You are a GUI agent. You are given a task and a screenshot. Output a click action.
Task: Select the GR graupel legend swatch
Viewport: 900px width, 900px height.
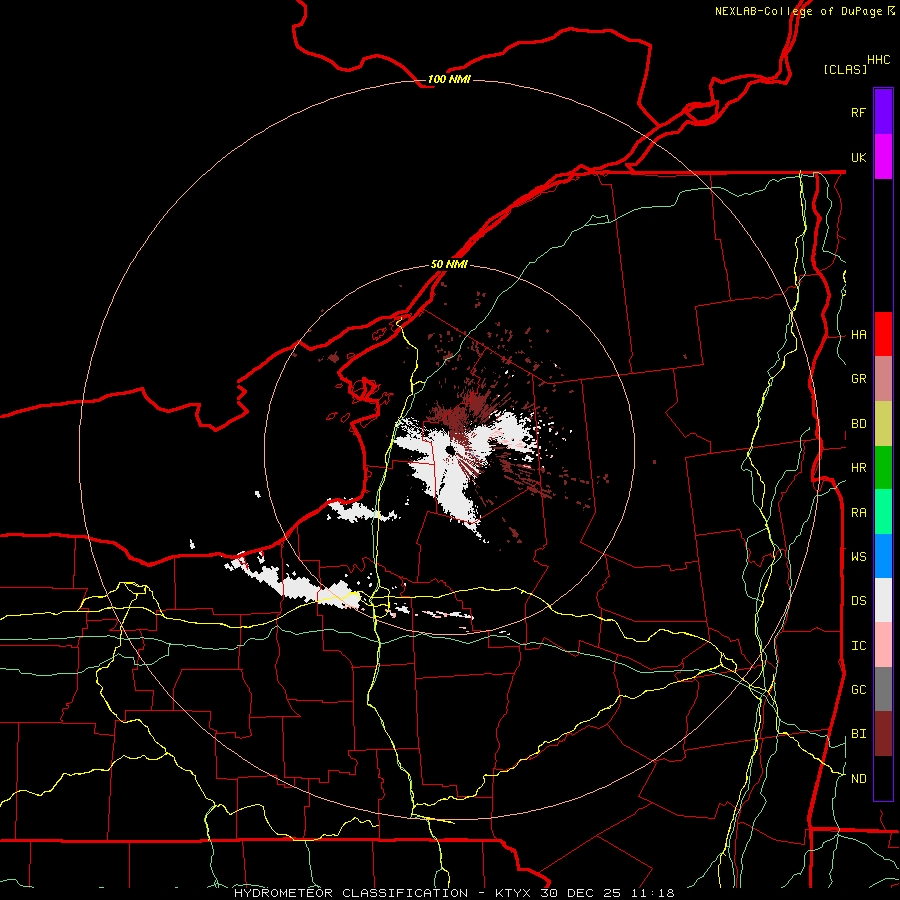click(x=883, y=379)
